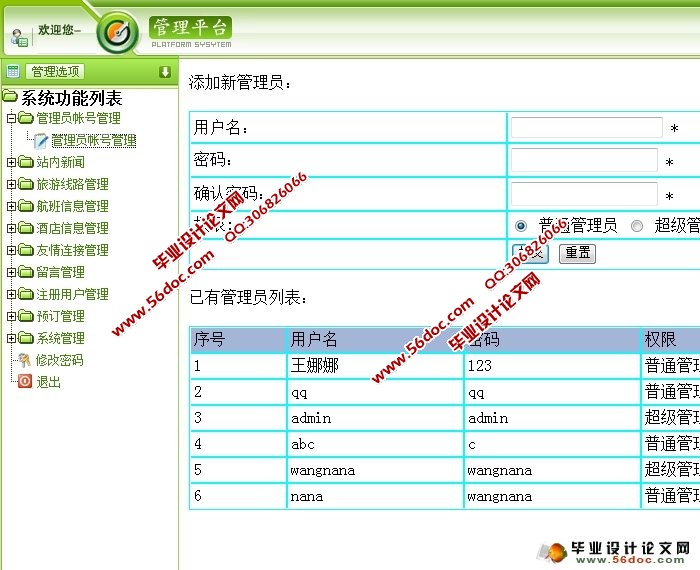Click the folder icon of 注册用户管理
Viewport: 700px width, 570px height.
click(x=26, y=294)
